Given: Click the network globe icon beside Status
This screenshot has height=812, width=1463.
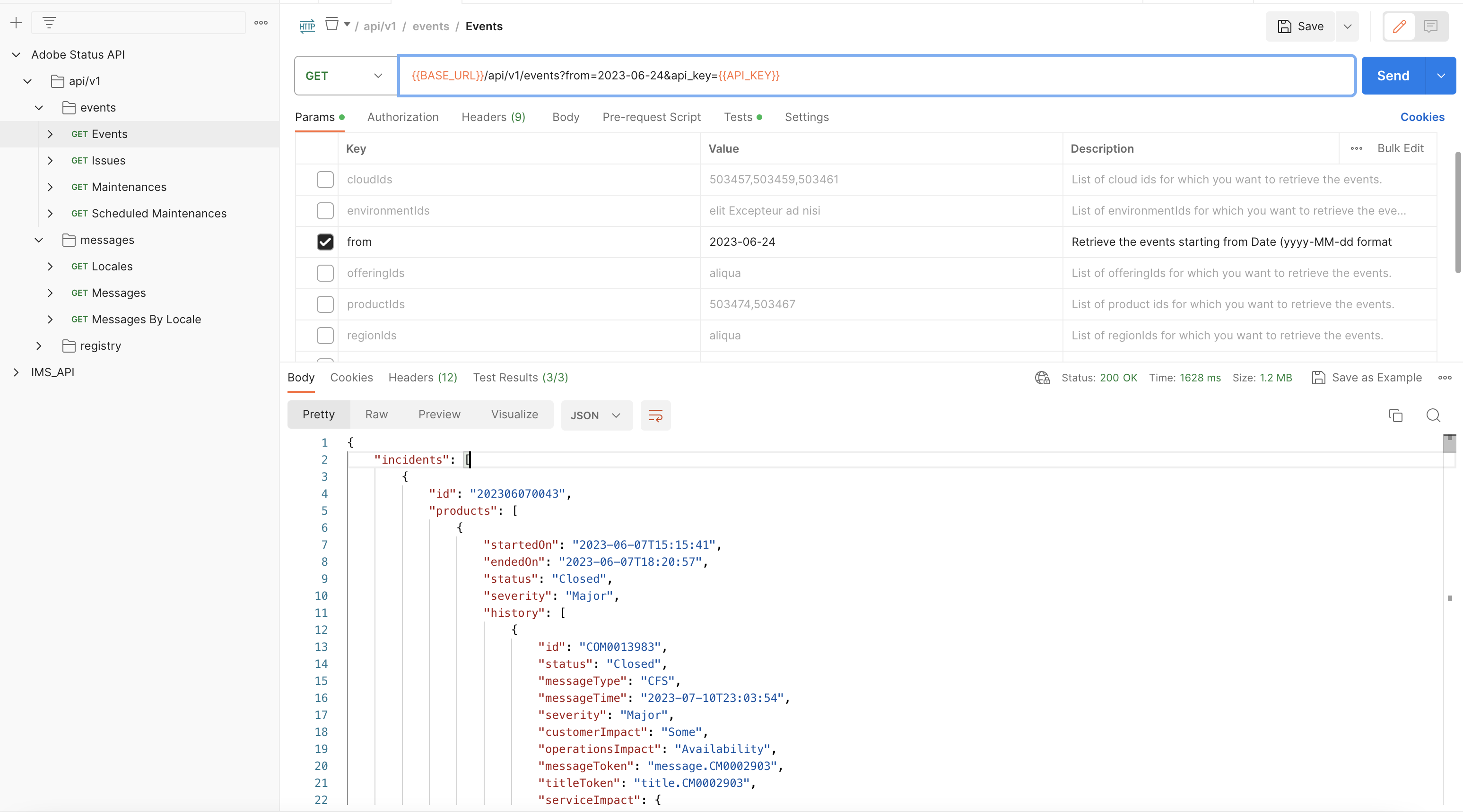Looking at the screenshot, I should (1042, 378).
